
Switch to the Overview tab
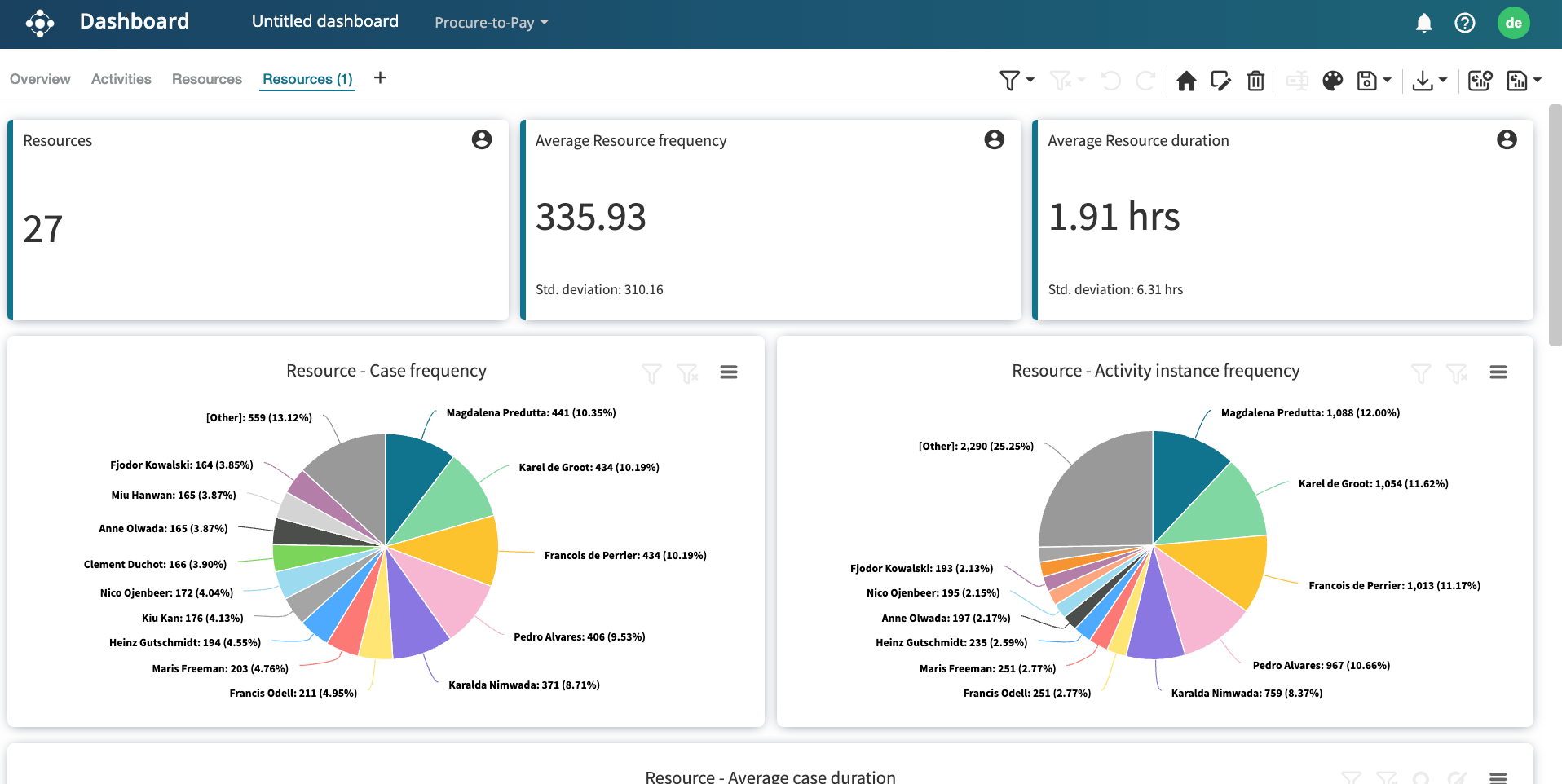40,79
